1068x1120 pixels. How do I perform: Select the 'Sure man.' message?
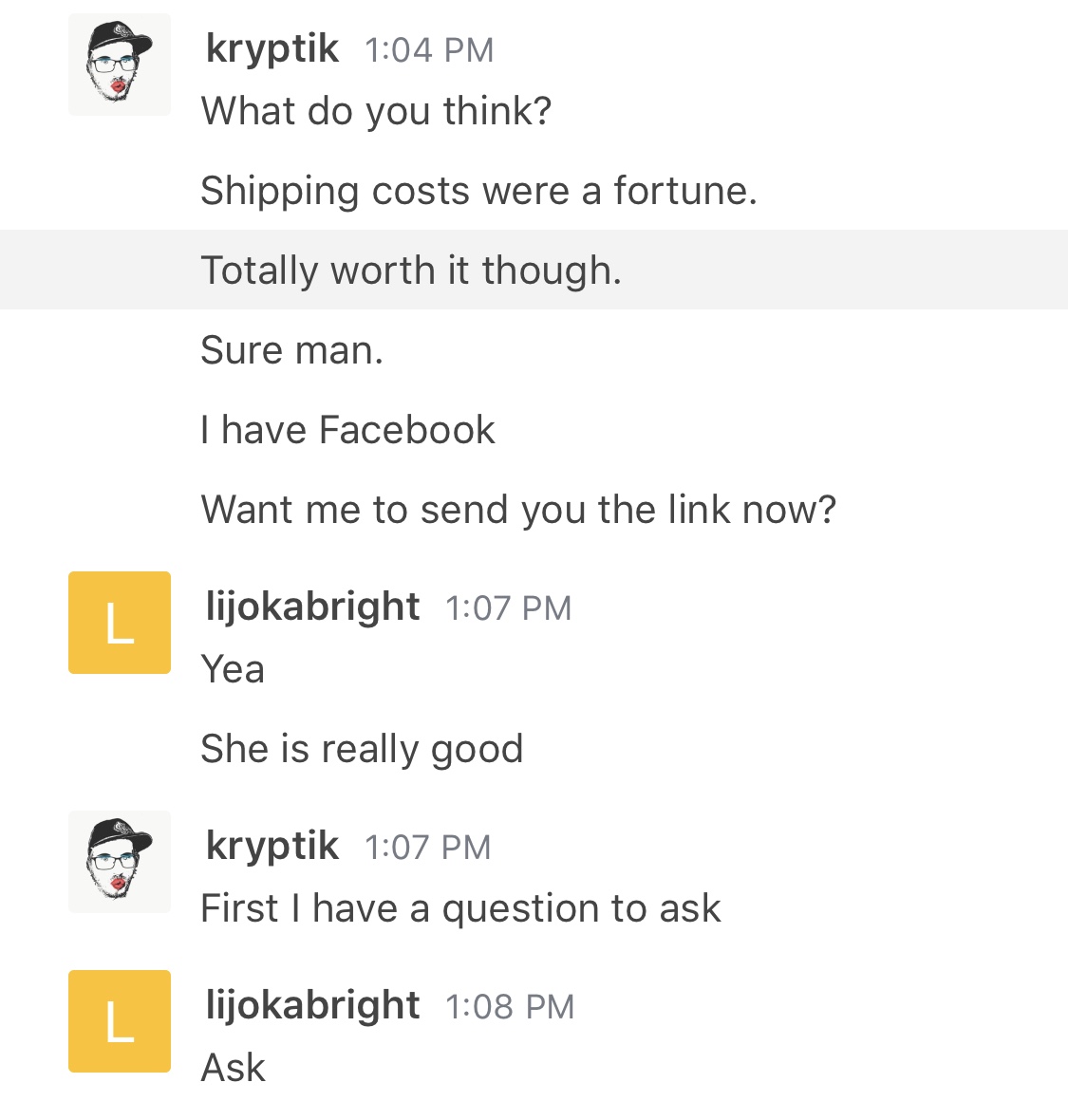(292, 351)
